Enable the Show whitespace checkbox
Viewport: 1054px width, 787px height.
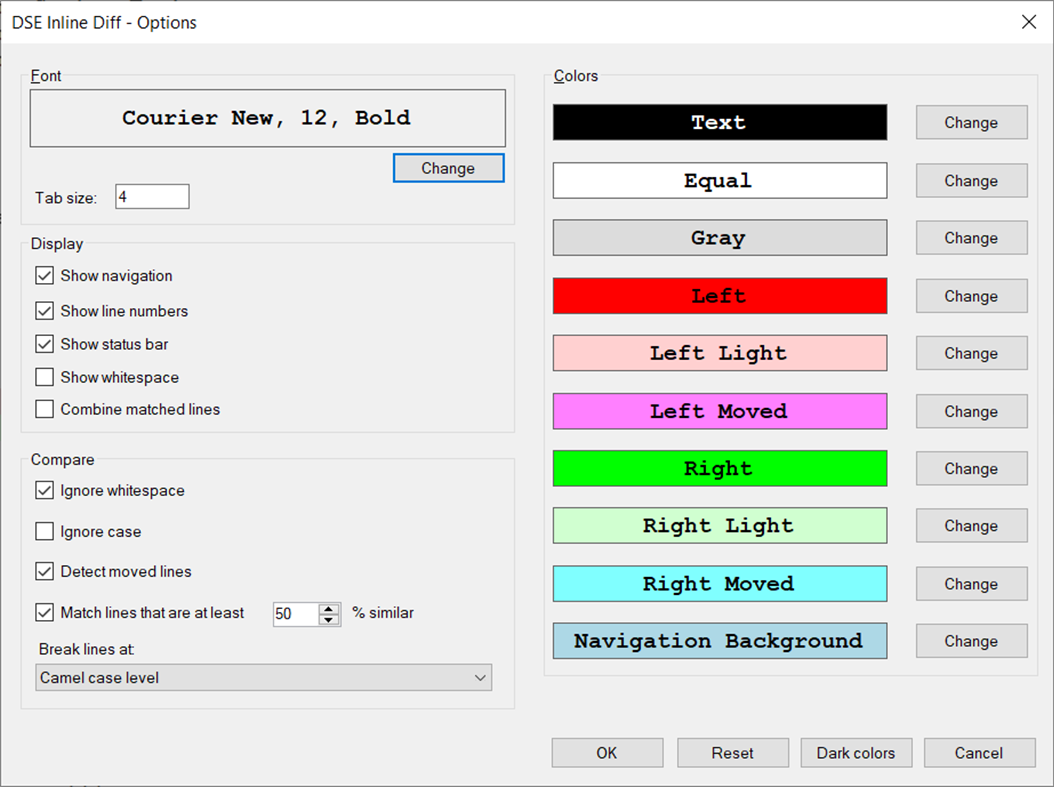(44, 377)
